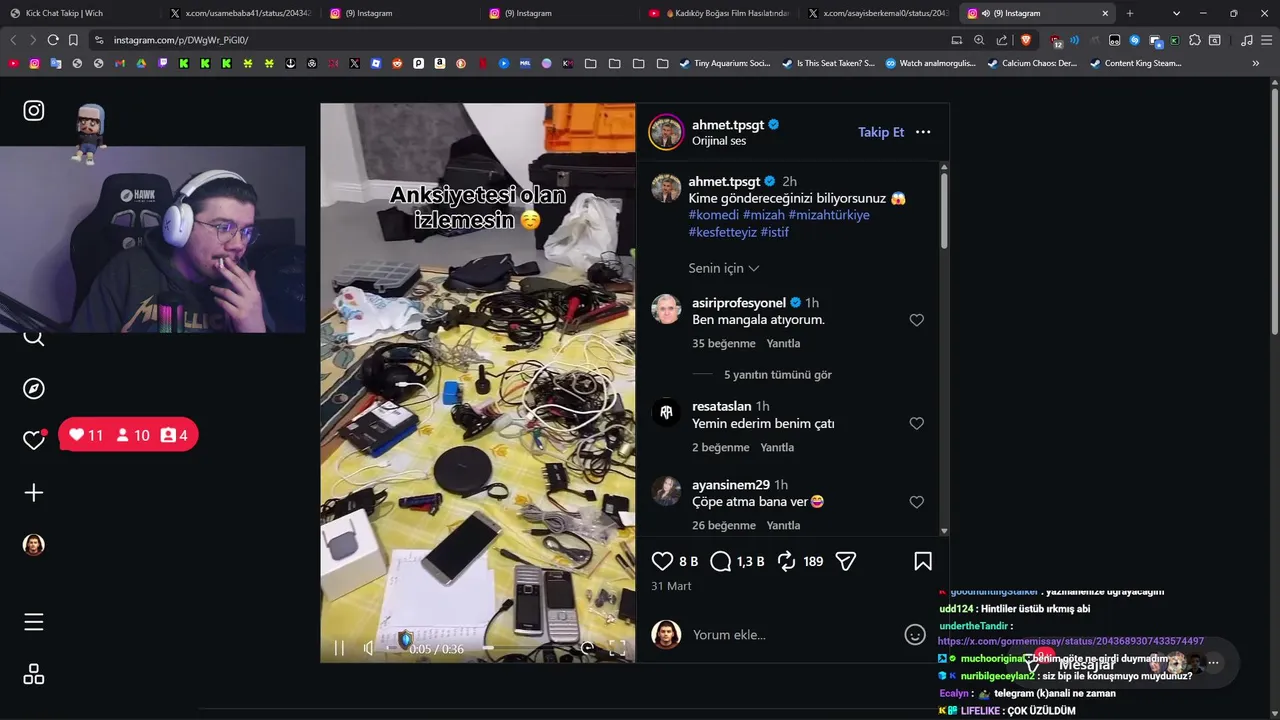Open Content King Steam bookmark
The height and width of the screenshot is (720, 1280).
click(1136, 63)
